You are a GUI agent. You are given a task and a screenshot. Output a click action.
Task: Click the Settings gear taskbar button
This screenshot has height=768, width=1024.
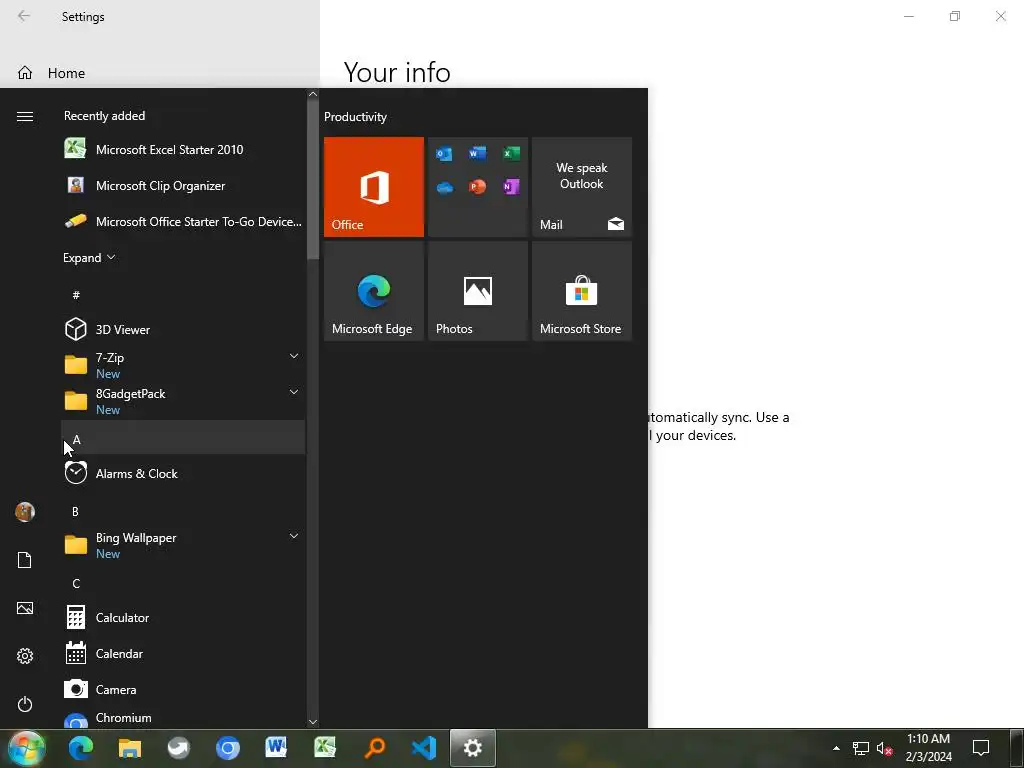point(473,748)
